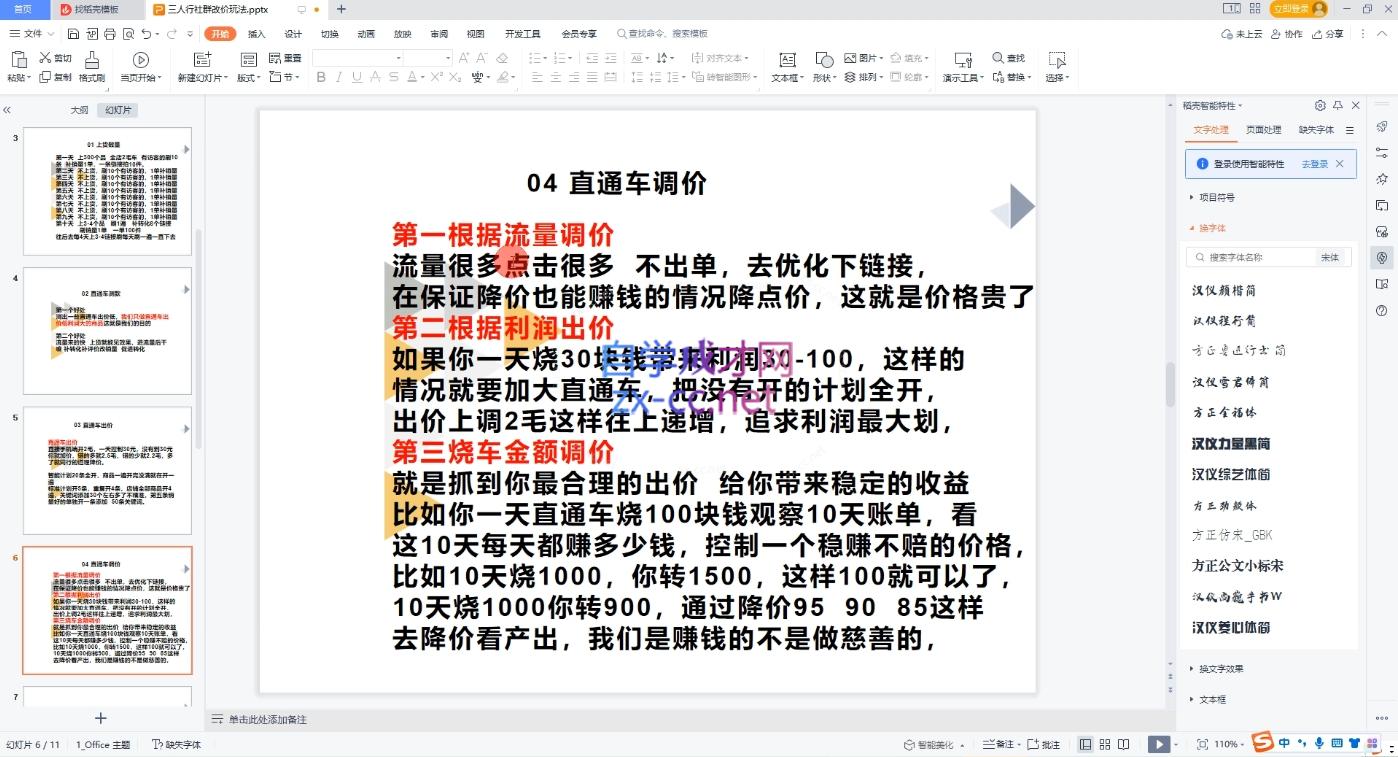Select slide 4 thumbnail 直通车测款
Viewport: 1398px width, 757px height.
(x=107, y=330)
